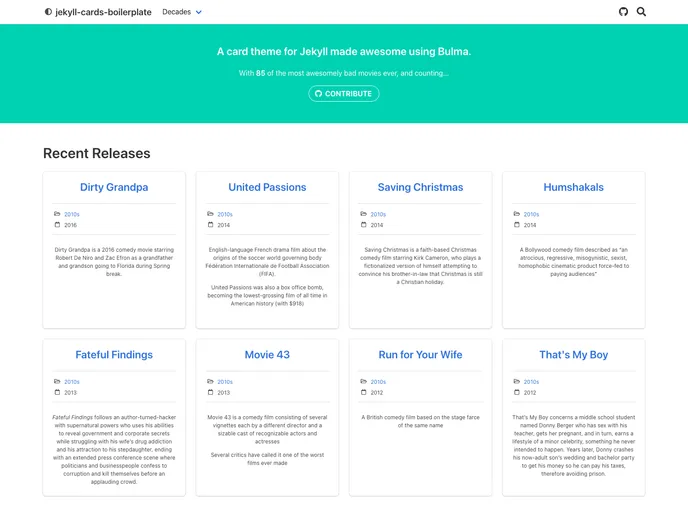Click Movie 43 'Several critics' paragraph

click(267, 459)
